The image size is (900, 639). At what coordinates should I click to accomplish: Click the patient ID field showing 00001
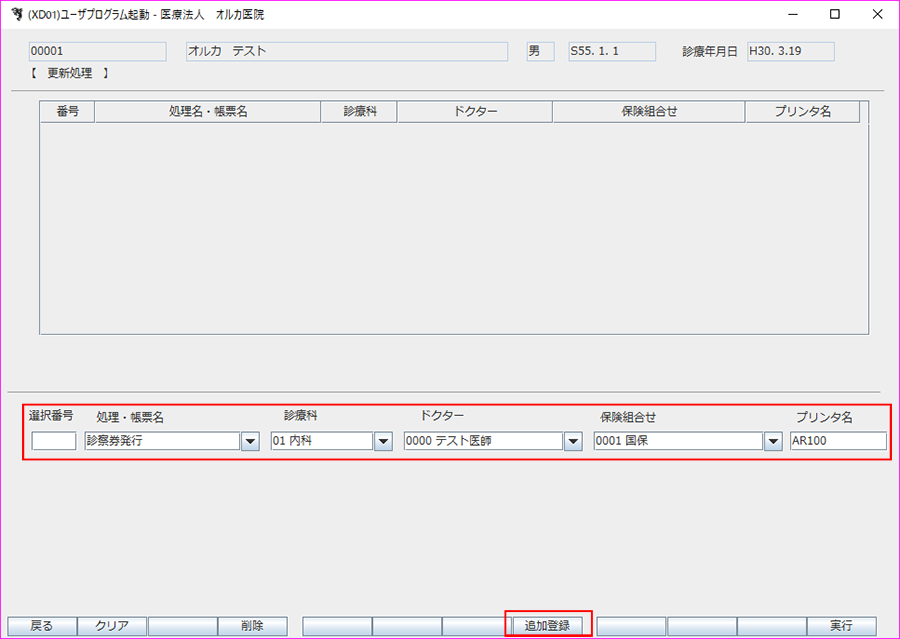[x=96, y=51]
